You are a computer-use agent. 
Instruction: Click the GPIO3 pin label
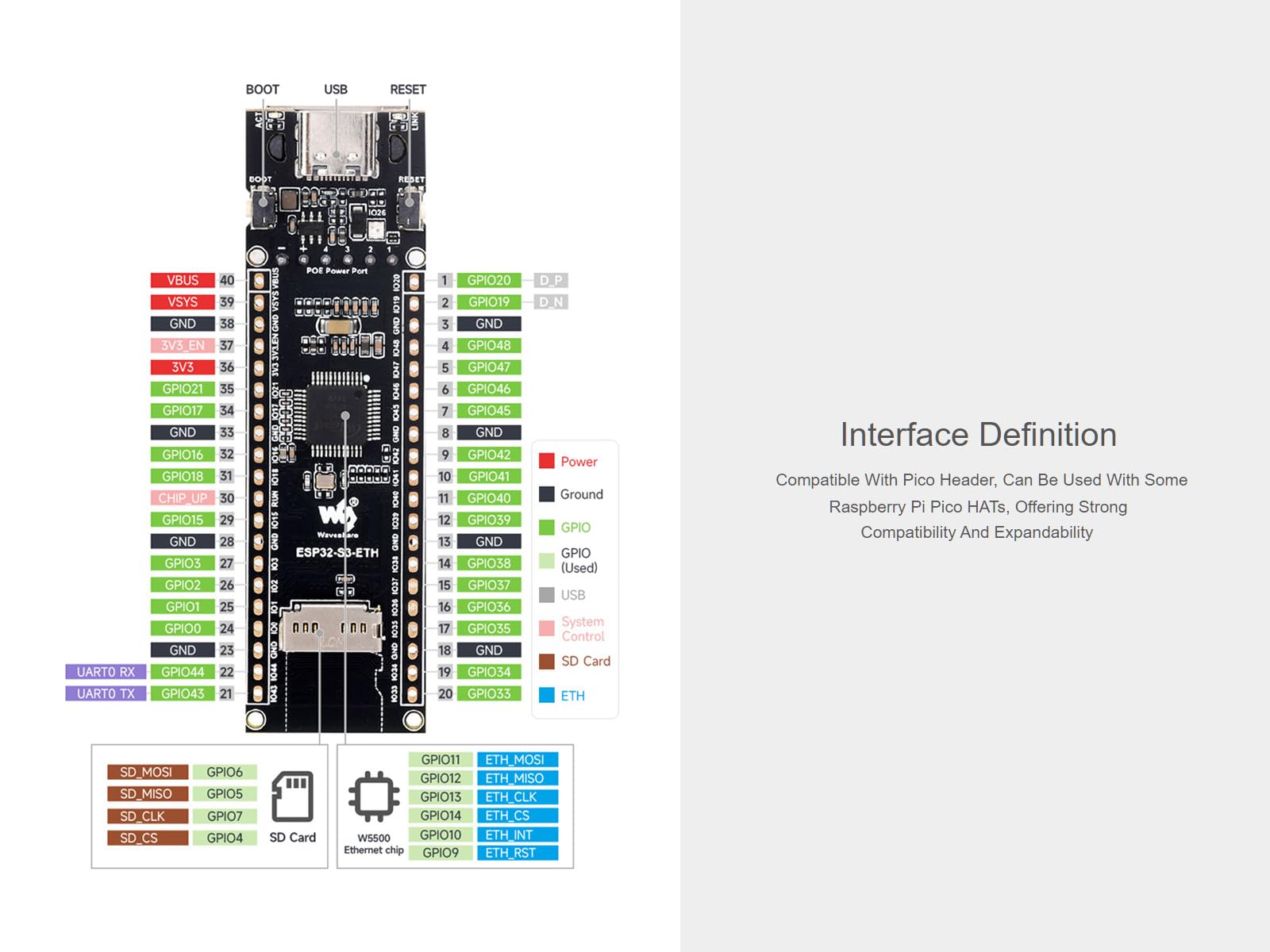pos(183,563)
